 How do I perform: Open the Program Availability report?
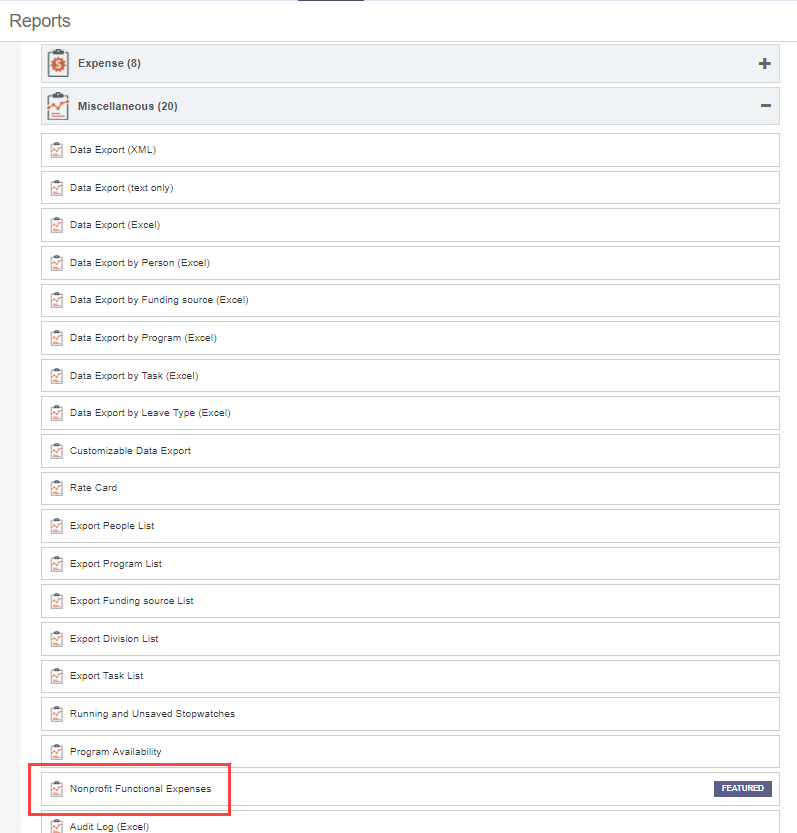(x=410, y=752)
